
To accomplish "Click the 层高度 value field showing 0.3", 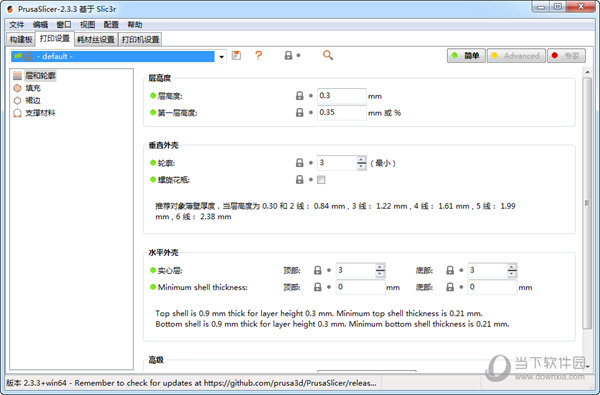I will (341, 96).
